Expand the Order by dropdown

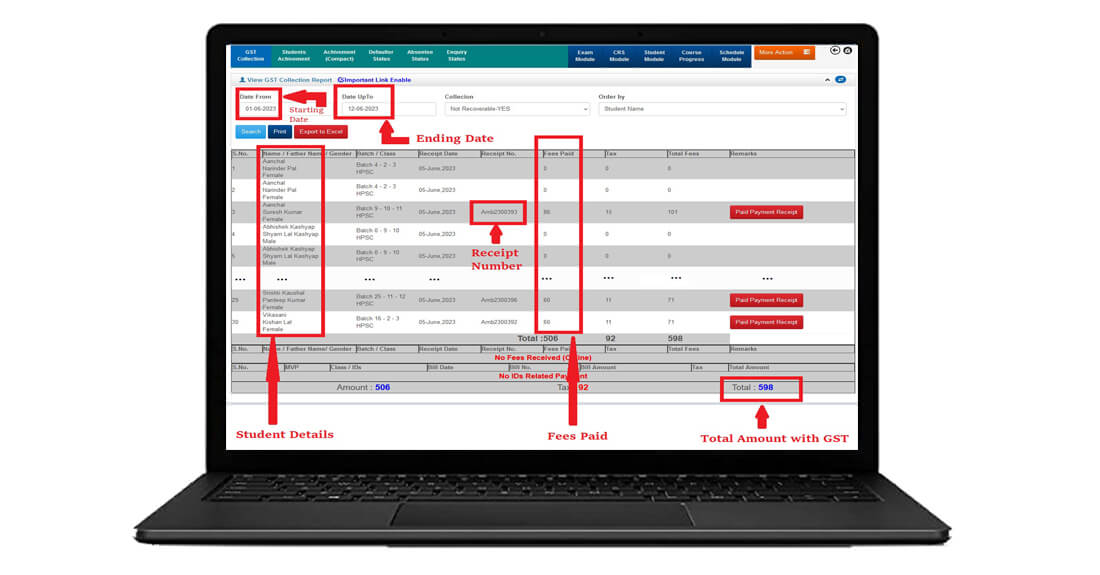point(721,108)
